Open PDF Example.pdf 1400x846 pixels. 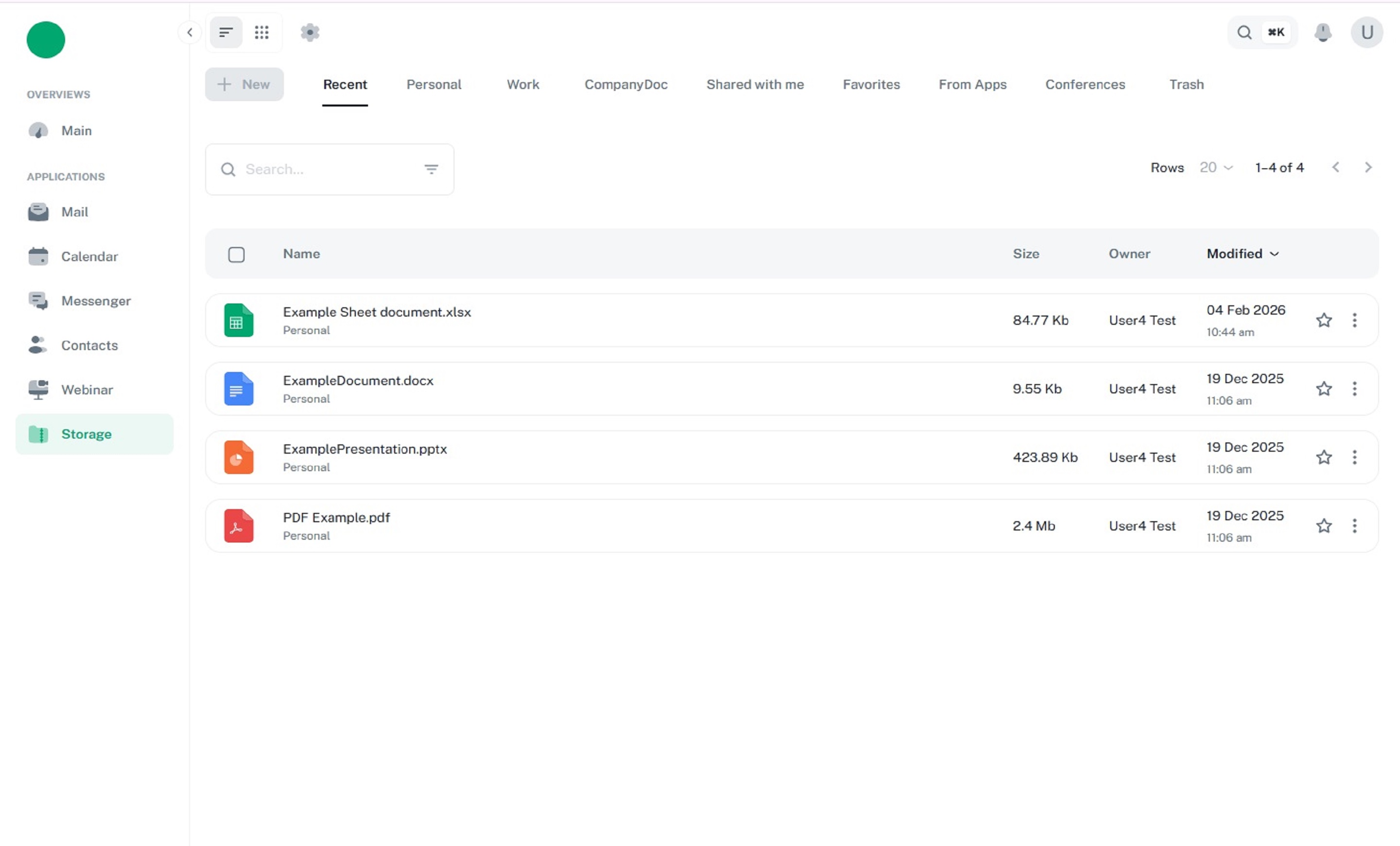(336, 518)
